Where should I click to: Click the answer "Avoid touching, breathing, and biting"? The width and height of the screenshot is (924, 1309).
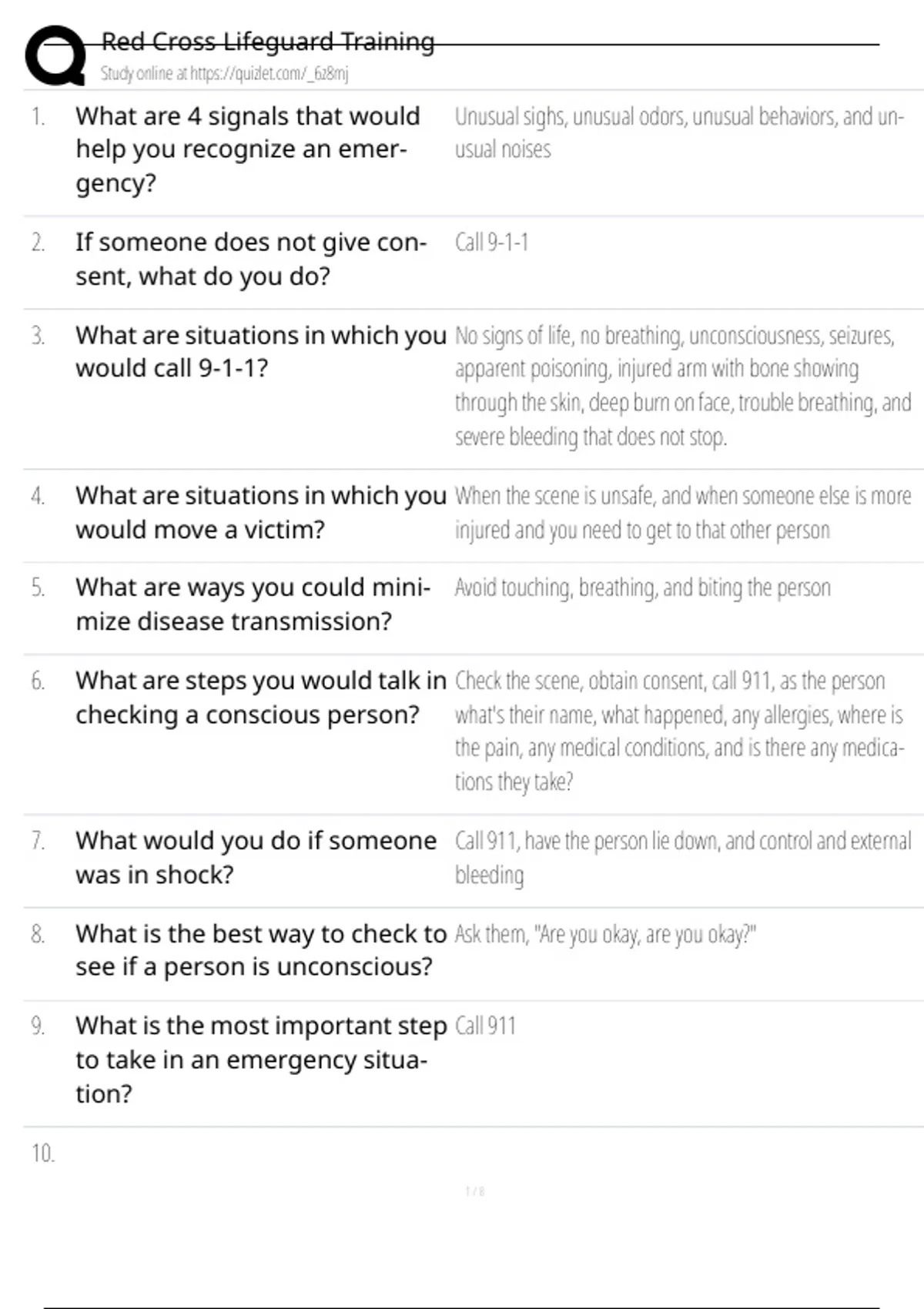pyautogui.click(x=642, y=588)
